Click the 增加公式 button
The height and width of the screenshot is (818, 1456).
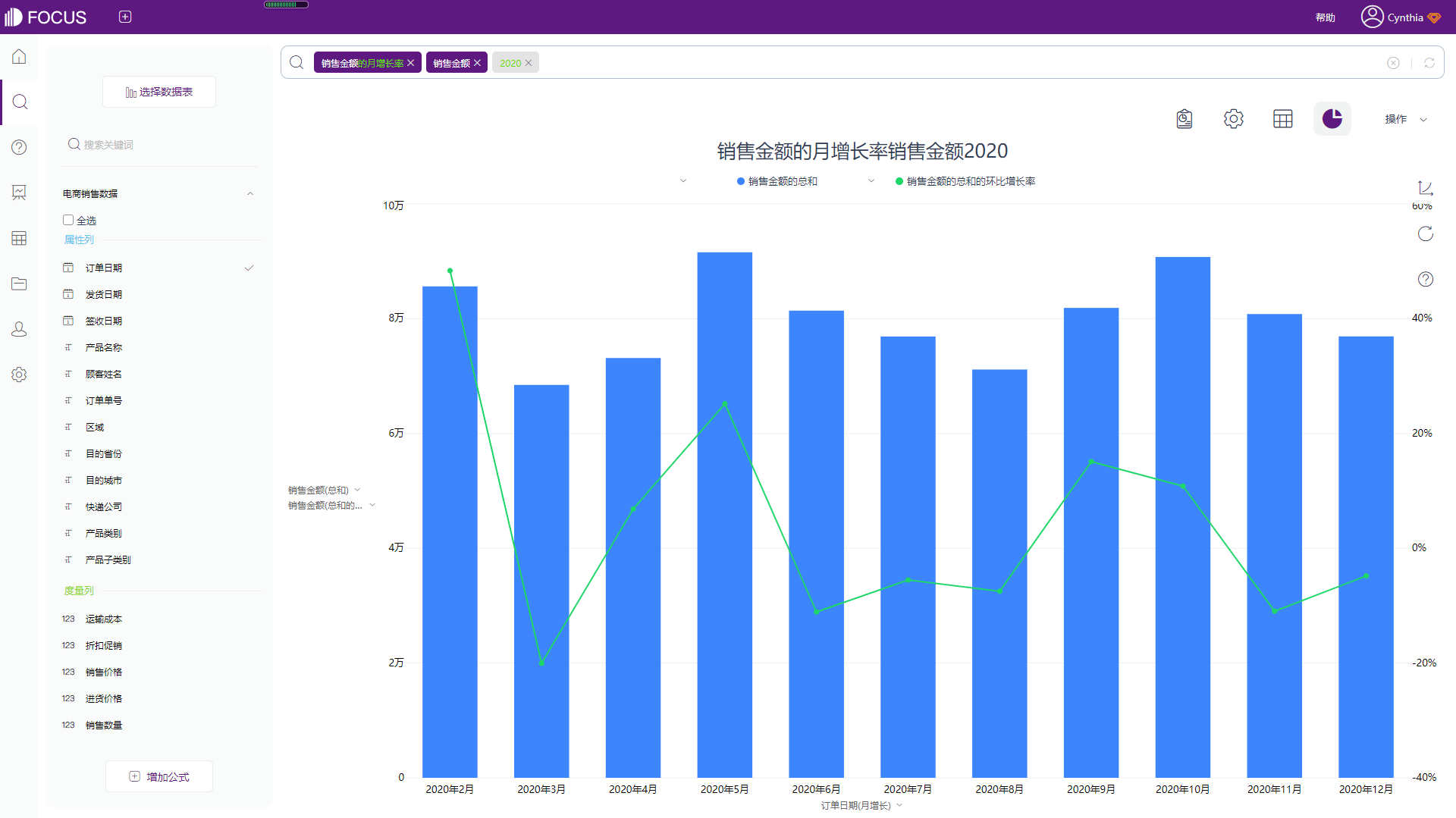[159, 776]
